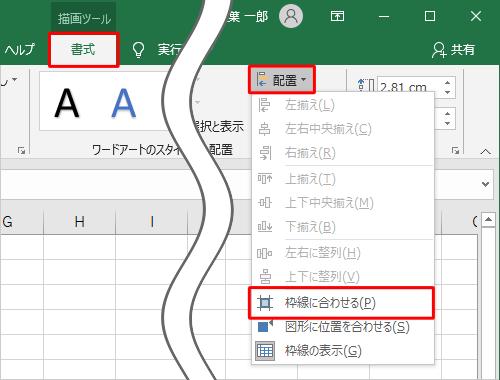Click the align right icon in menu
Screen dimensions: 500x380
(265, 153)
